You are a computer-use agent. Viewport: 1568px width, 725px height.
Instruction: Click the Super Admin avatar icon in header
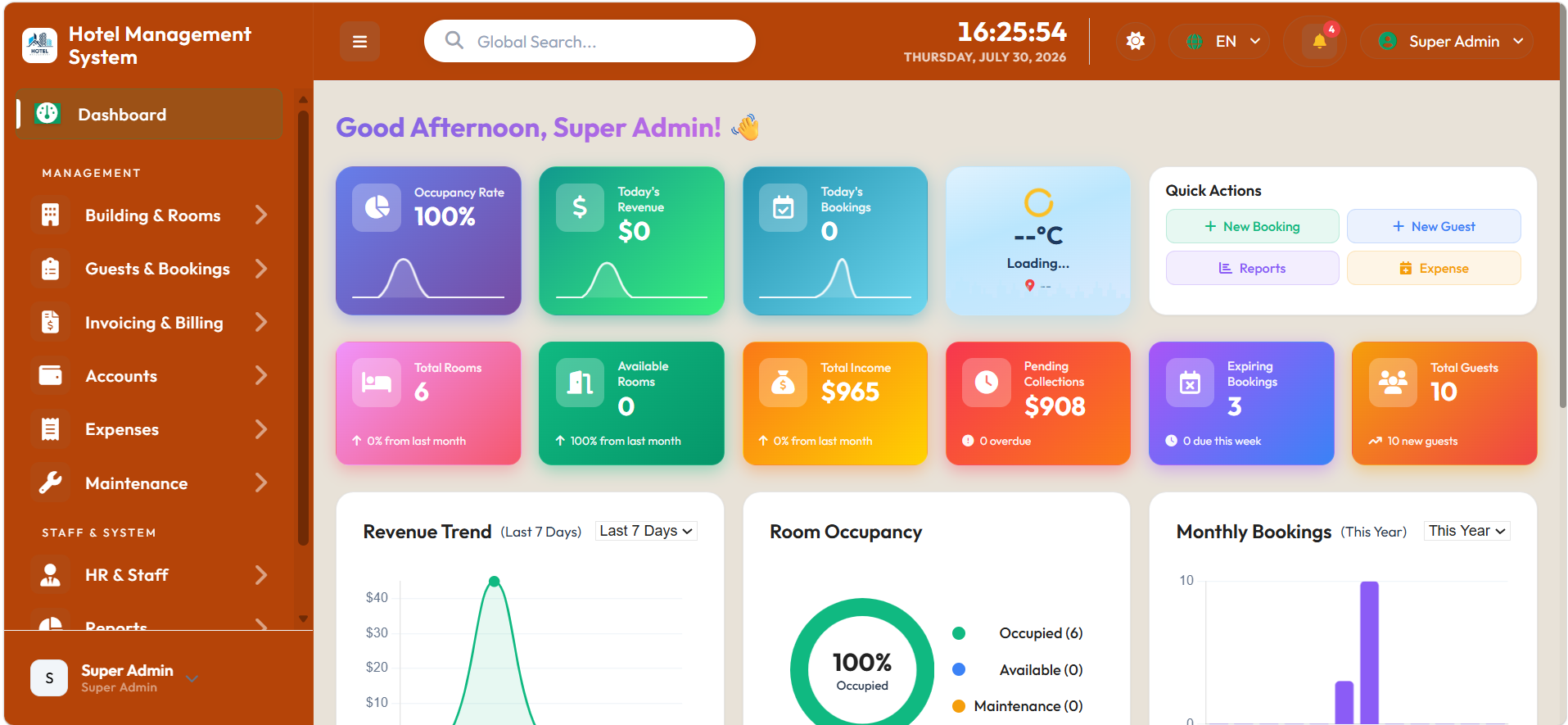tap(1387, 41)
